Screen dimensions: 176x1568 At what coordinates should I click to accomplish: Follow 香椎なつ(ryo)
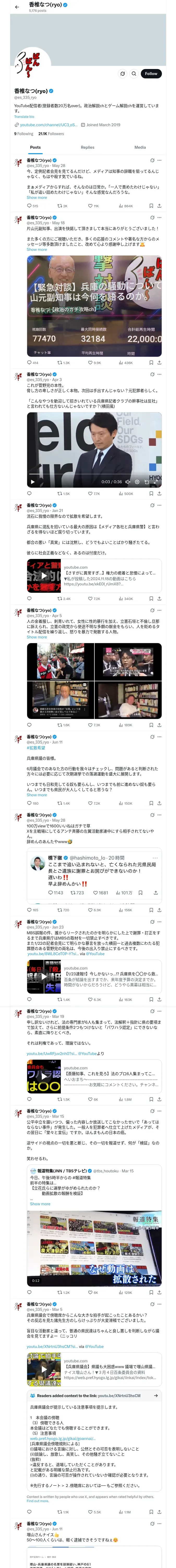pos(151,74)
